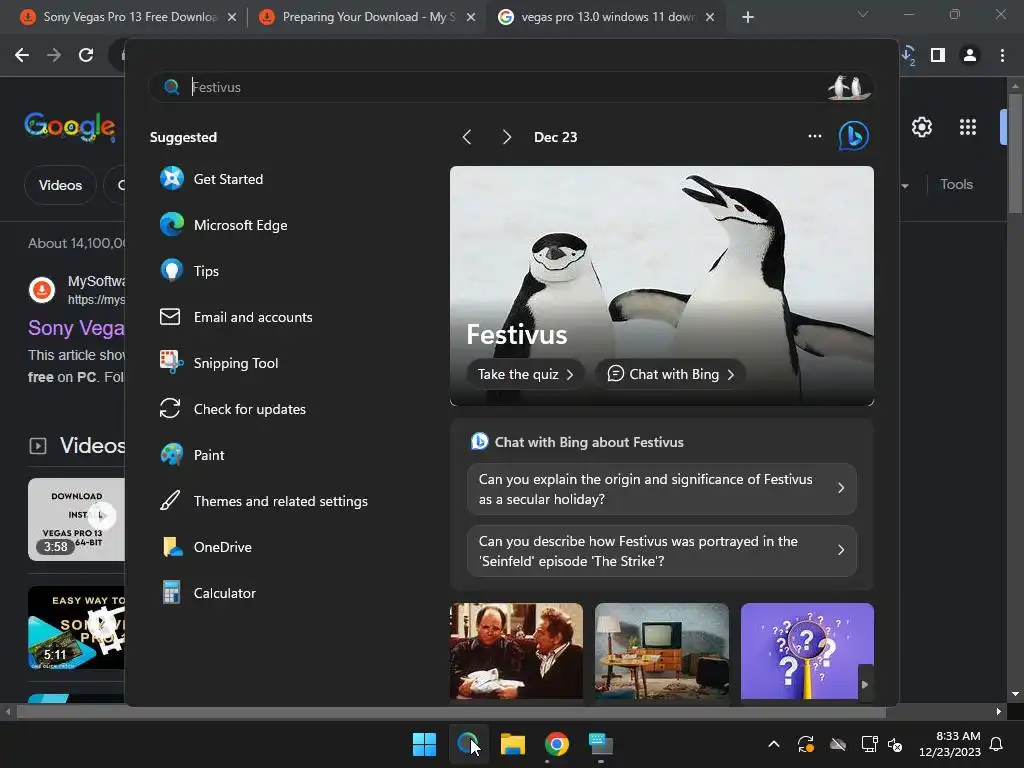This screenshot has height=768, width=1024.
Task: Open notifications bell in taskbar
Action: pyautogui.click(x=997, y=744)
